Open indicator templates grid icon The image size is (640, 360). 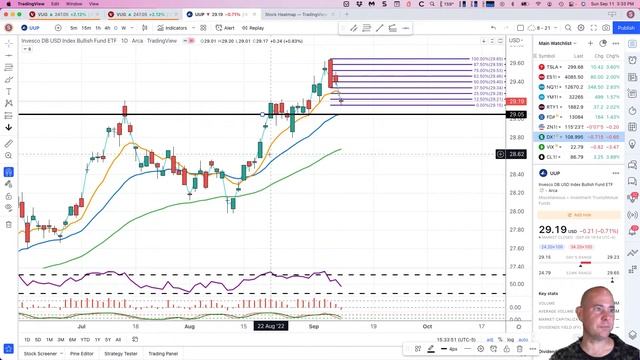click(x=203, y=28)
